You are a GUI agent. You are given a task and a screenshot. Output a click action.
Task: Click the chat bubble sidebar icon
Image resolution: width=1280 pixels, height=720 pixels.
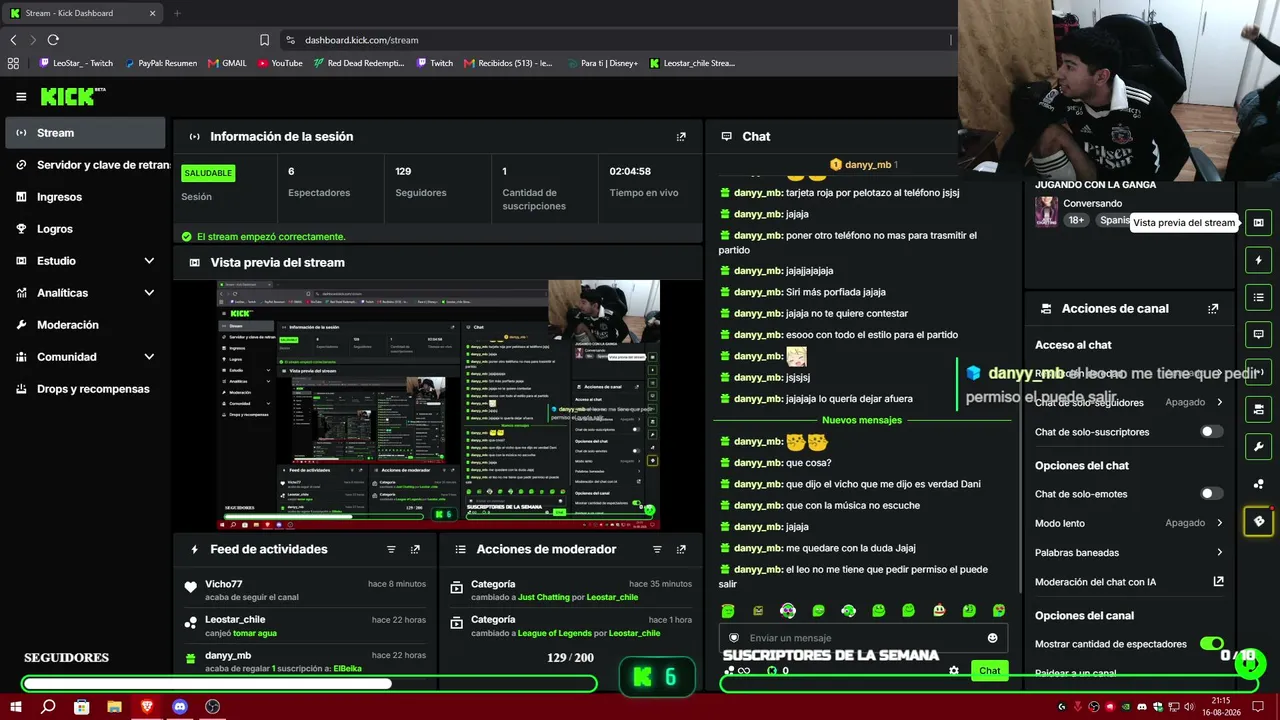(x=1258, y=335)
